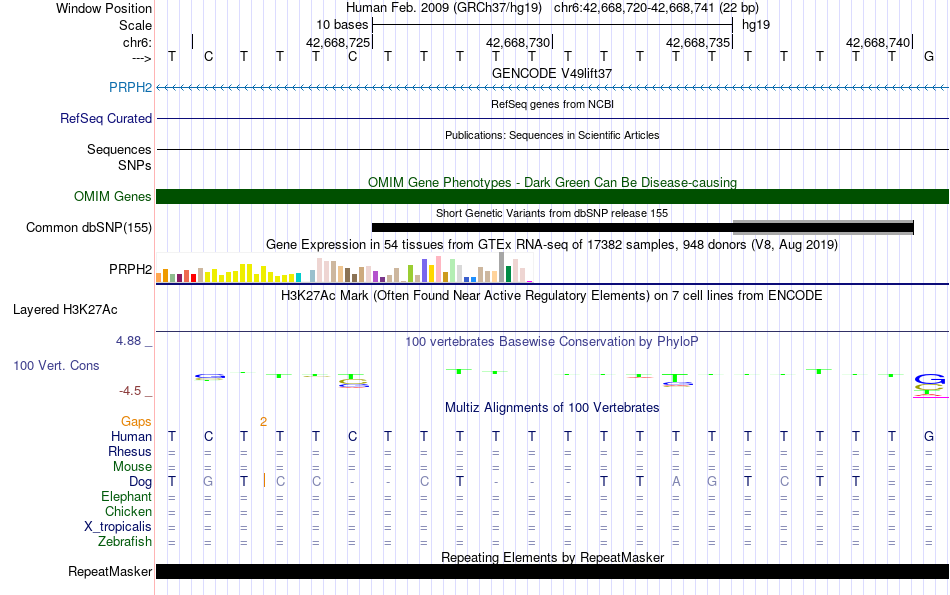Click the tallest gray GTEx expression bar
This screenshot has width=950, height=595.
502,267
